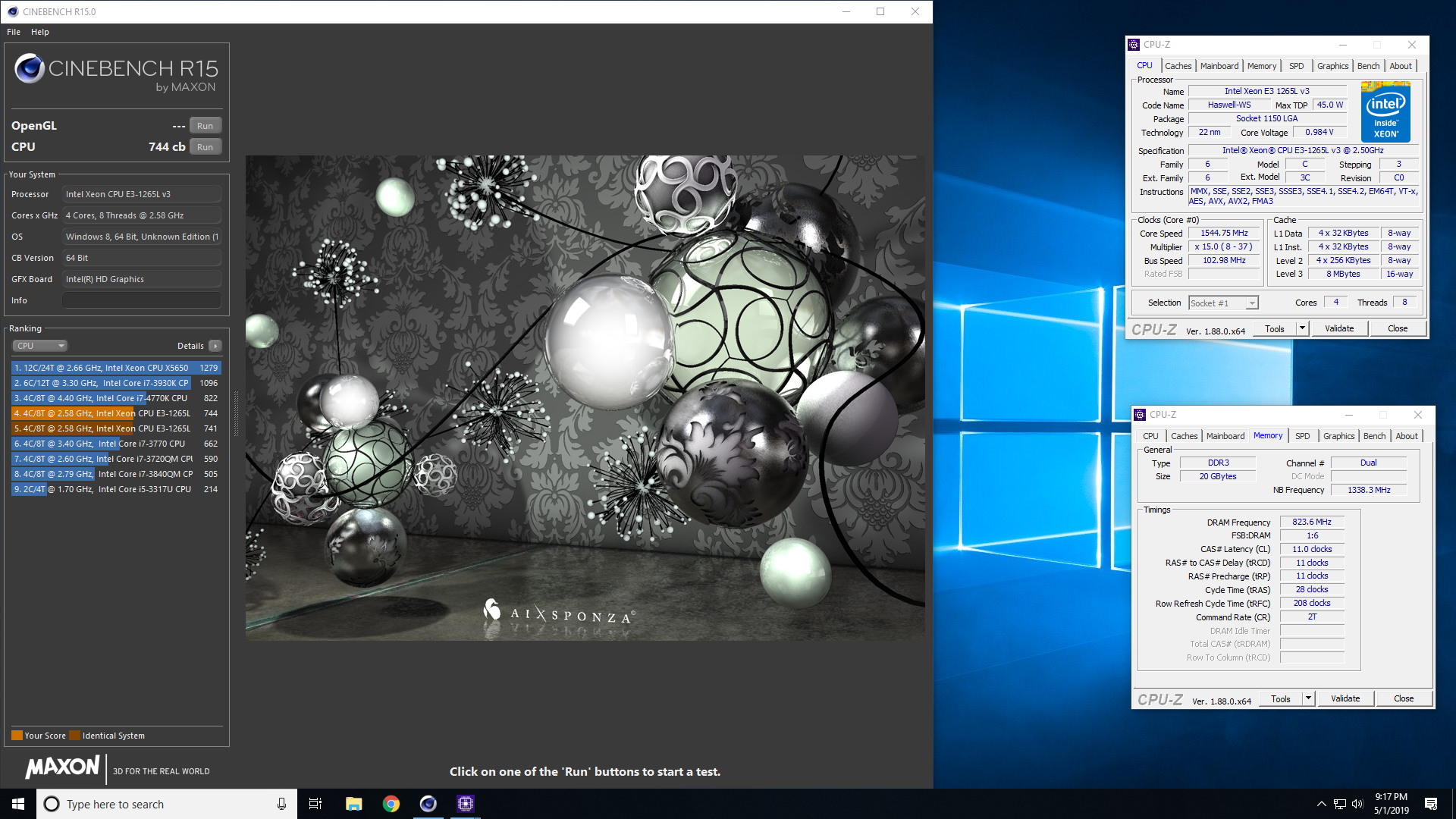
Task: Open About tab in upper CPU-Z window
Action: pos(1401,66)
